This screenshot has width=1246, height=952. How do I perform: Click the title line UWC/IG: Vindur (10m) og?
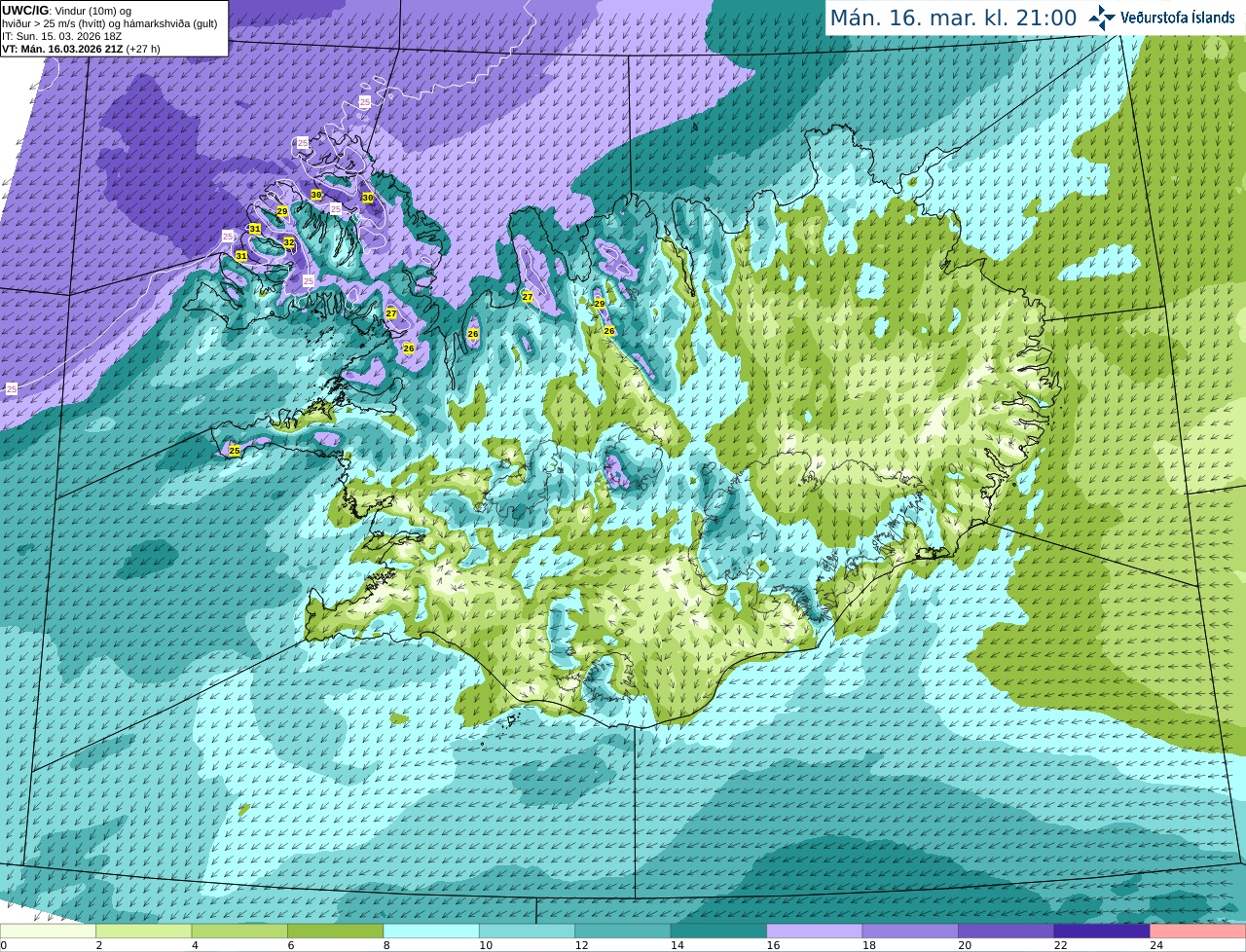67,11
